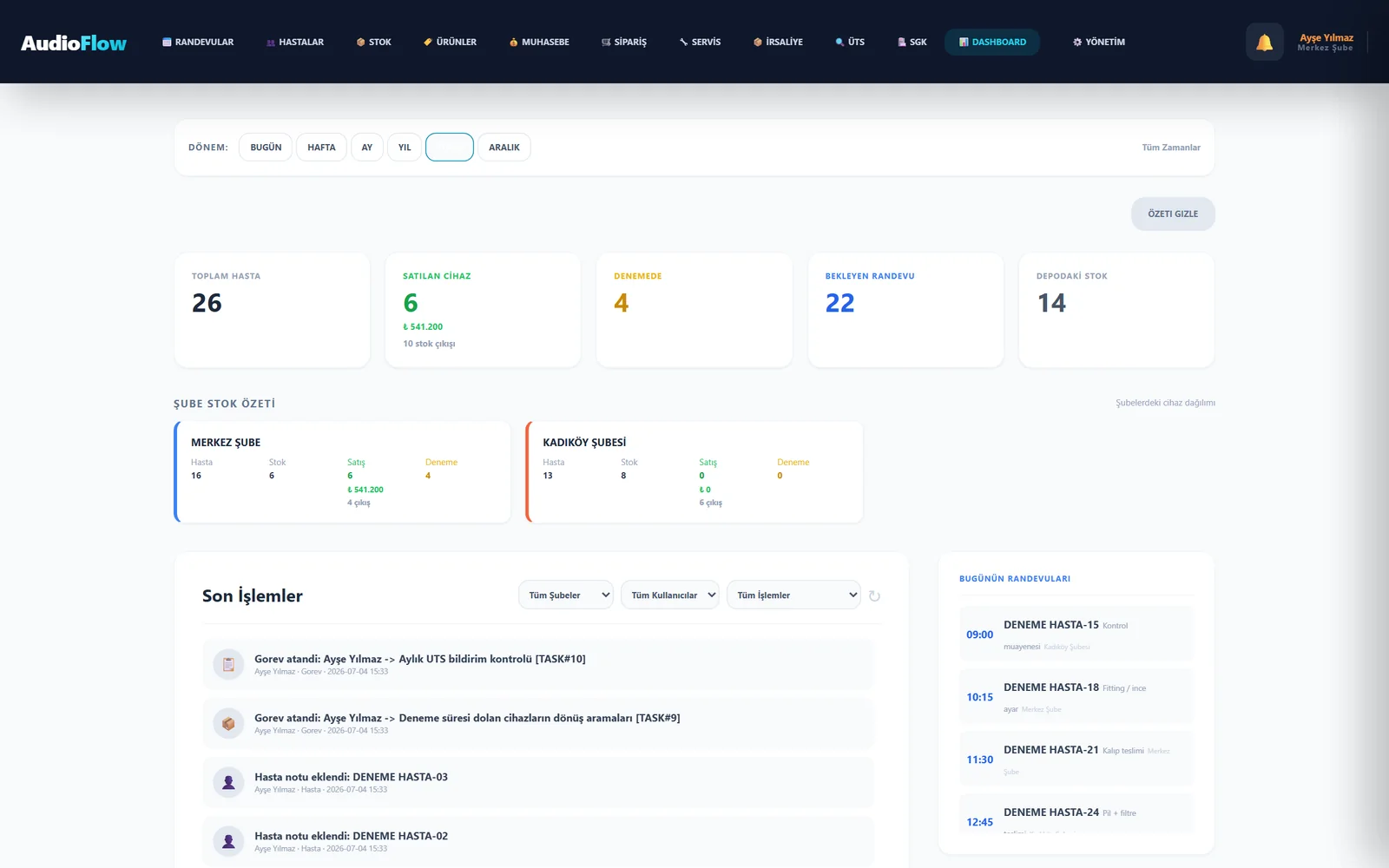Open the Tüm Kullanıcılar dropdown

670,595
